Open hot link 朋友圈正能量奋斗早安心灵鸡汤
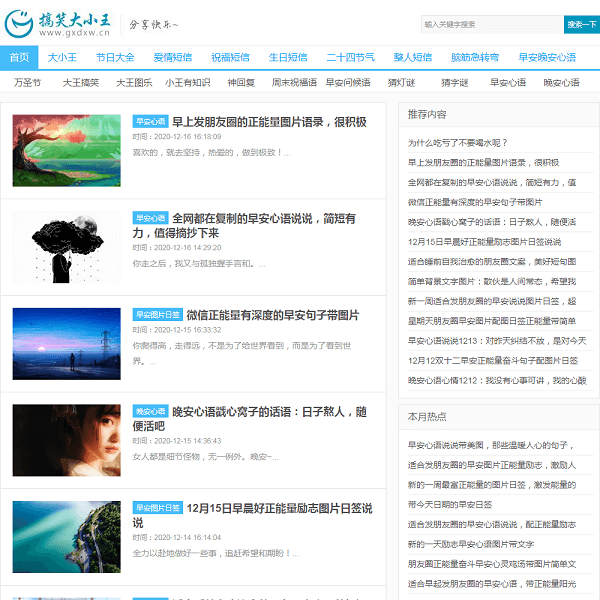This screenshot has height=600, width=600. click(492, 564)
